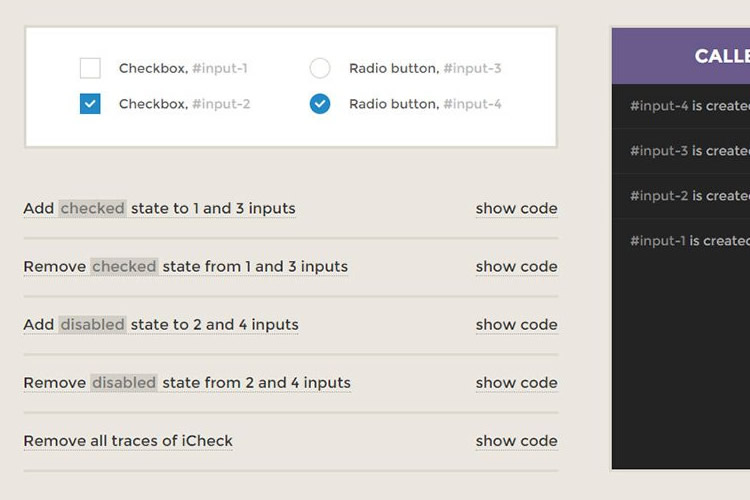Click 'Remove all traces of iCheck' link
Screen dimensions: 750x500
pos(128,441)
